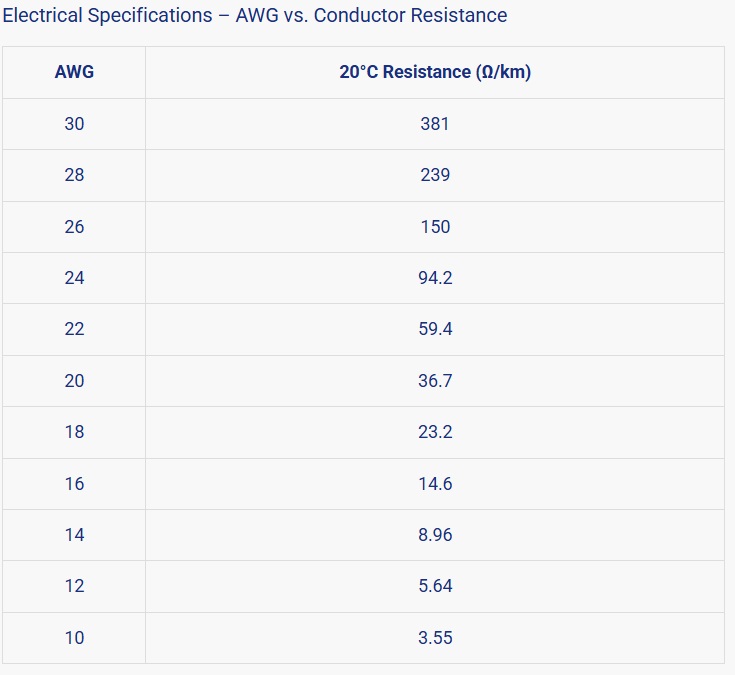This screenshot has height=675, width=735.
Task: Click the AWG column header
Action: point(74,72)
